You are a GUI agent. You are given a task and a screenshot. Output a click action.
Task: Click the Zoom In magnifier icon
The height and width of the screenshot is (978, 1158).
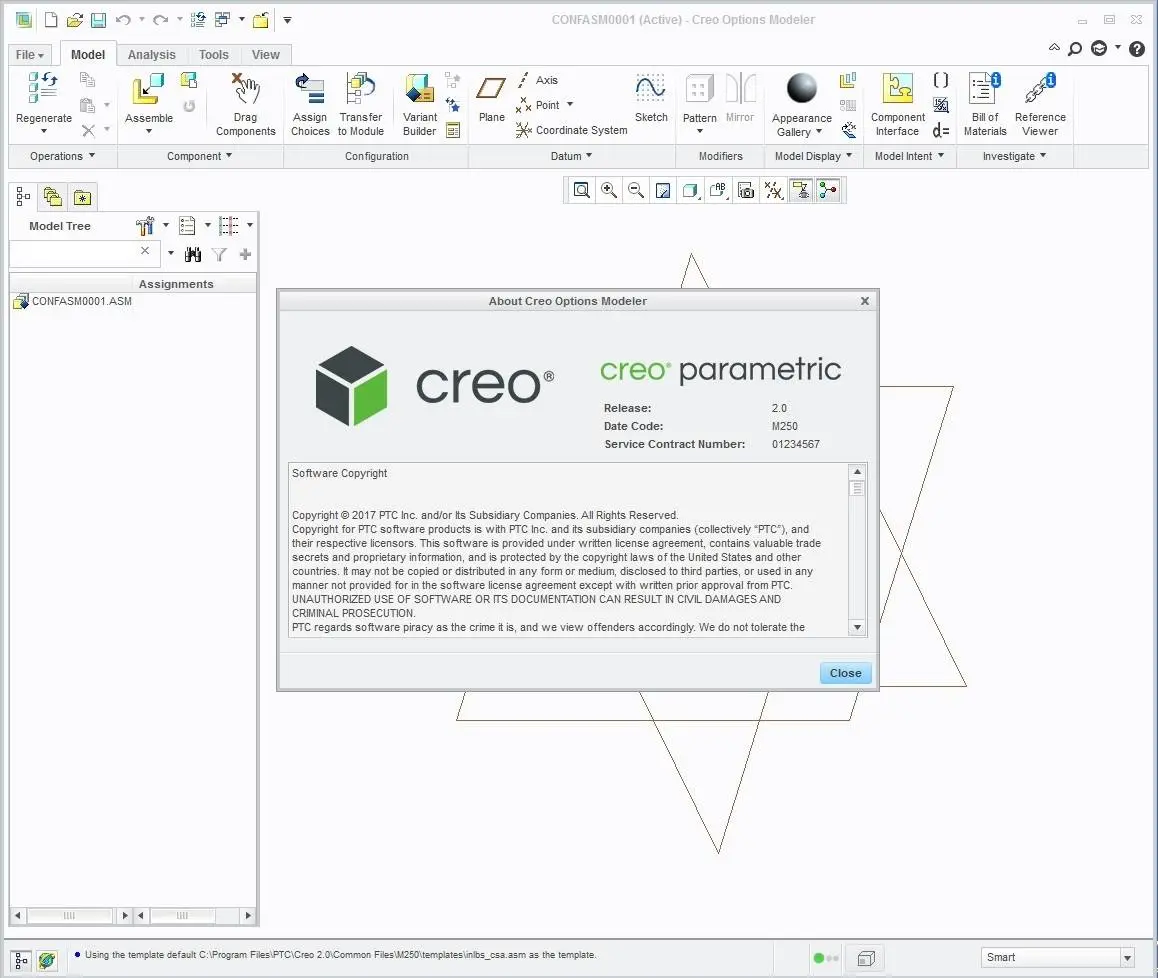[x=609, y=191]
